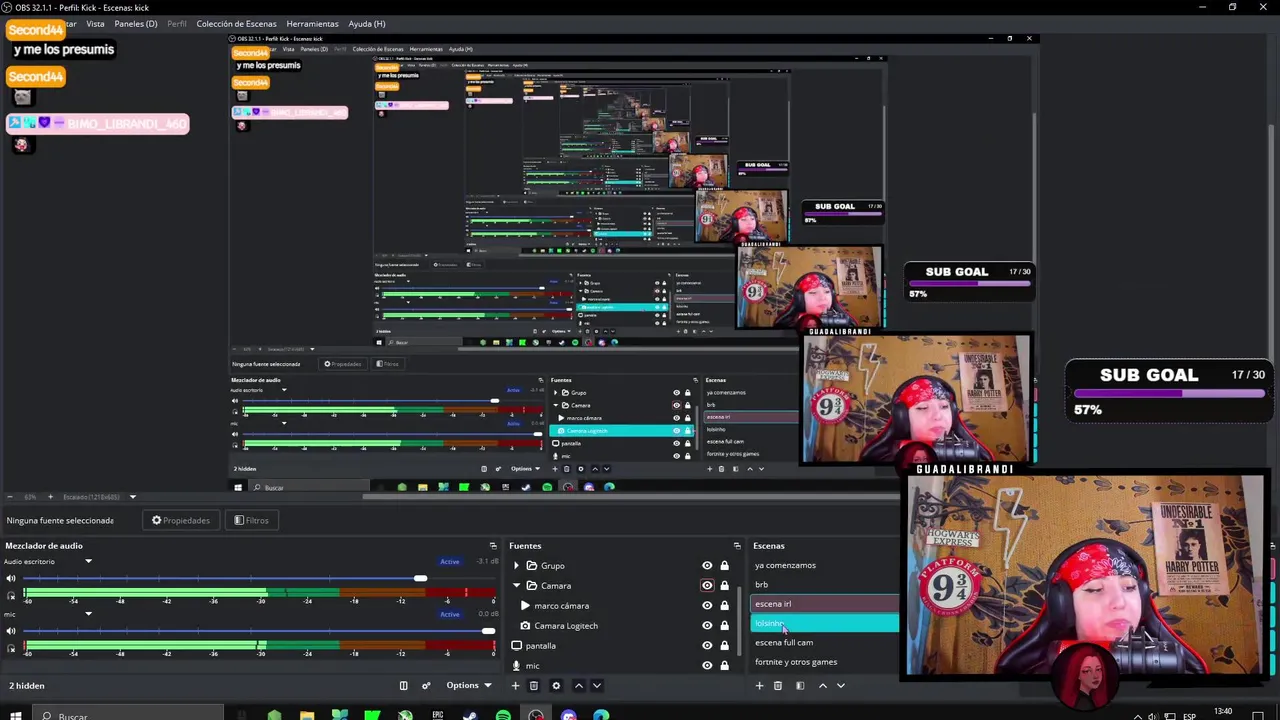1280x720 pixels.
Task: Move source up in Fuentes toolbar
Action: click(578, 686)
